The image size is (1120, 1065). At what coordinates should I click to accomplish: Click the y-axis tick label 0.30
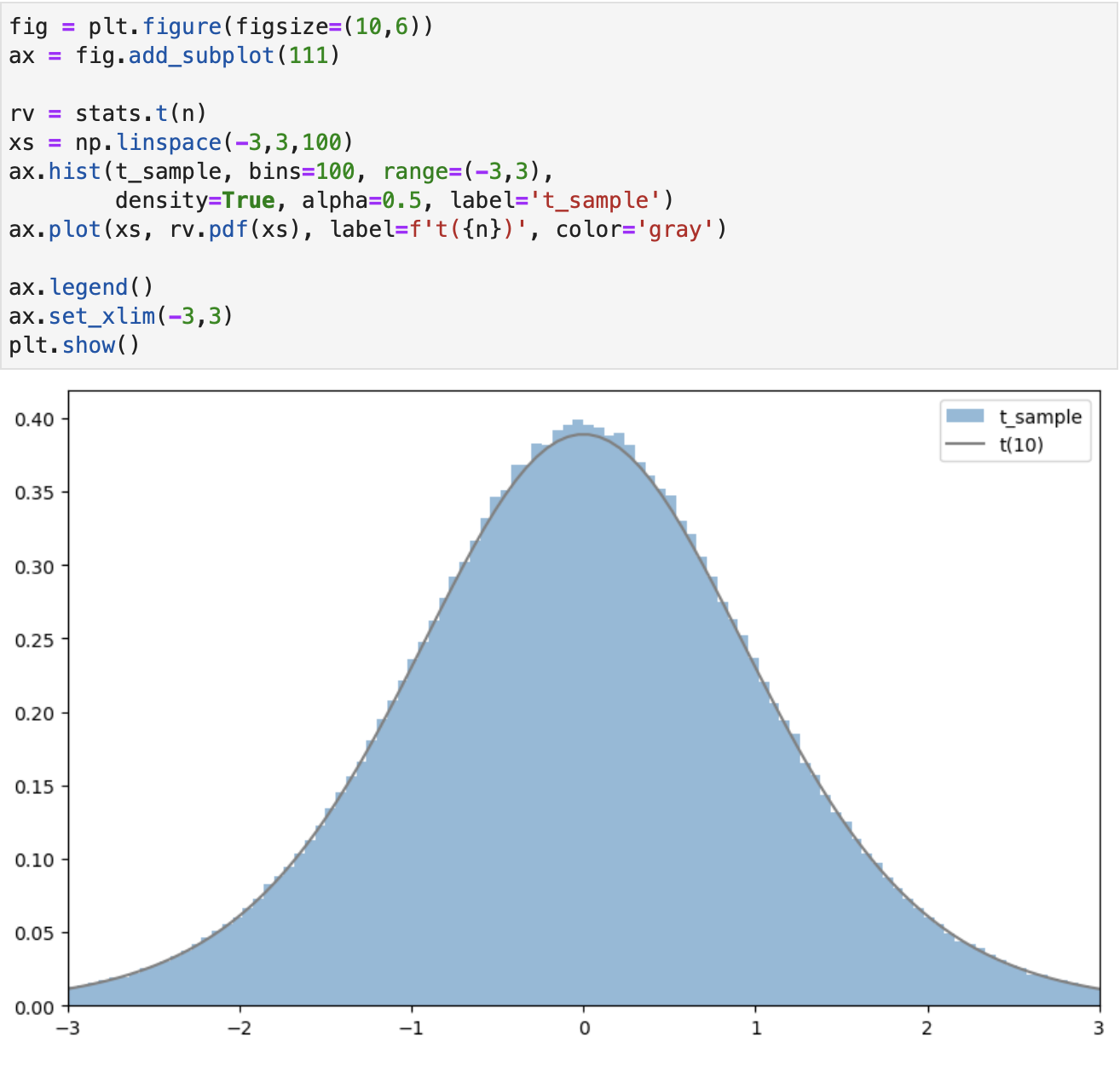click(x=35, y=567)
